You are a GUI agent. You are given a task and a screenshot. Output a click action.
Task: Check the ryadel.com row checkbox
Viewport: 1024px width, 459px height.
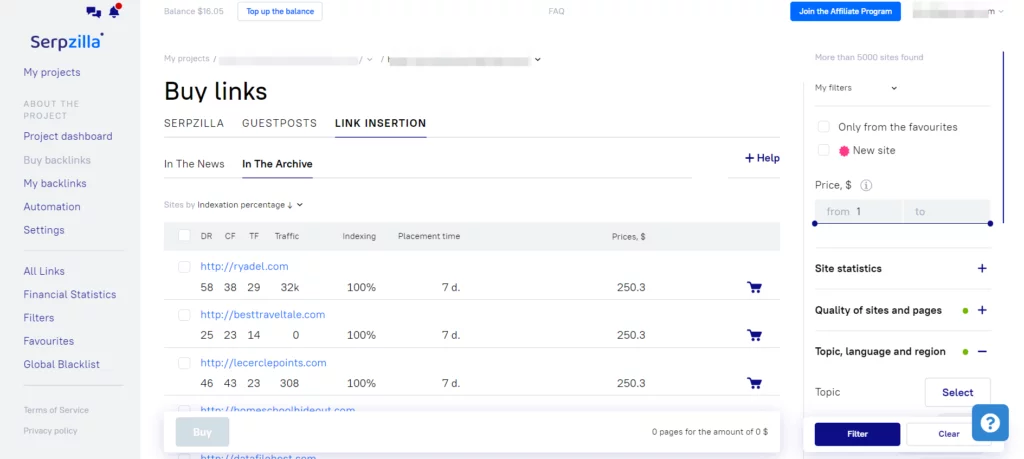(x=184, y=267)
